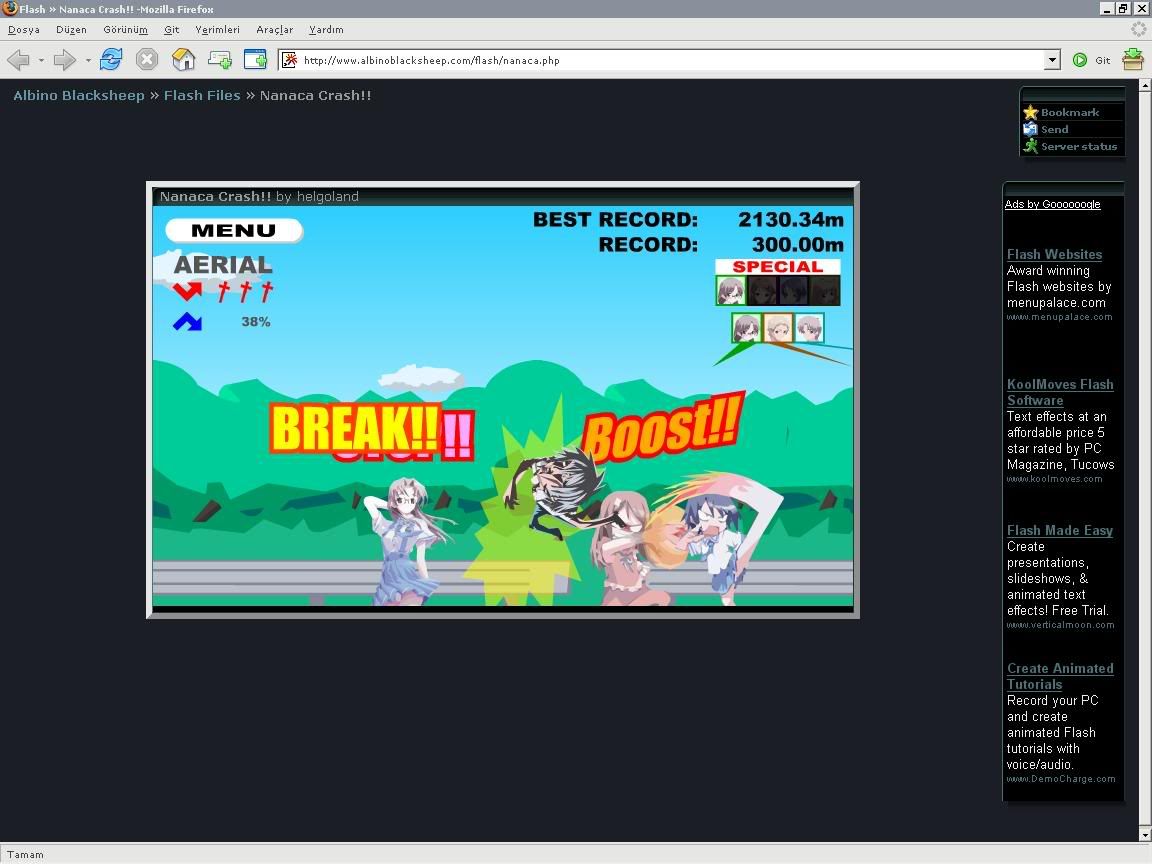Click the Firefox logo in title bar
The image size is (1152, 864).
[10, 9]
